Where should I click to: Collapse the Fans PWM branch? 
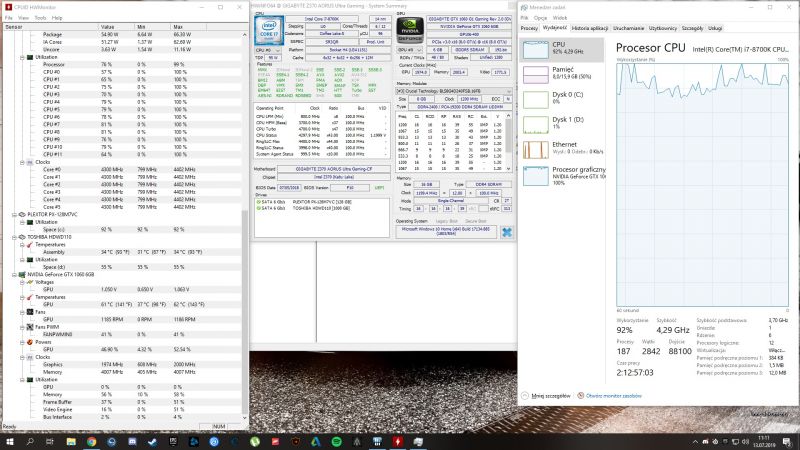point(22,327)
